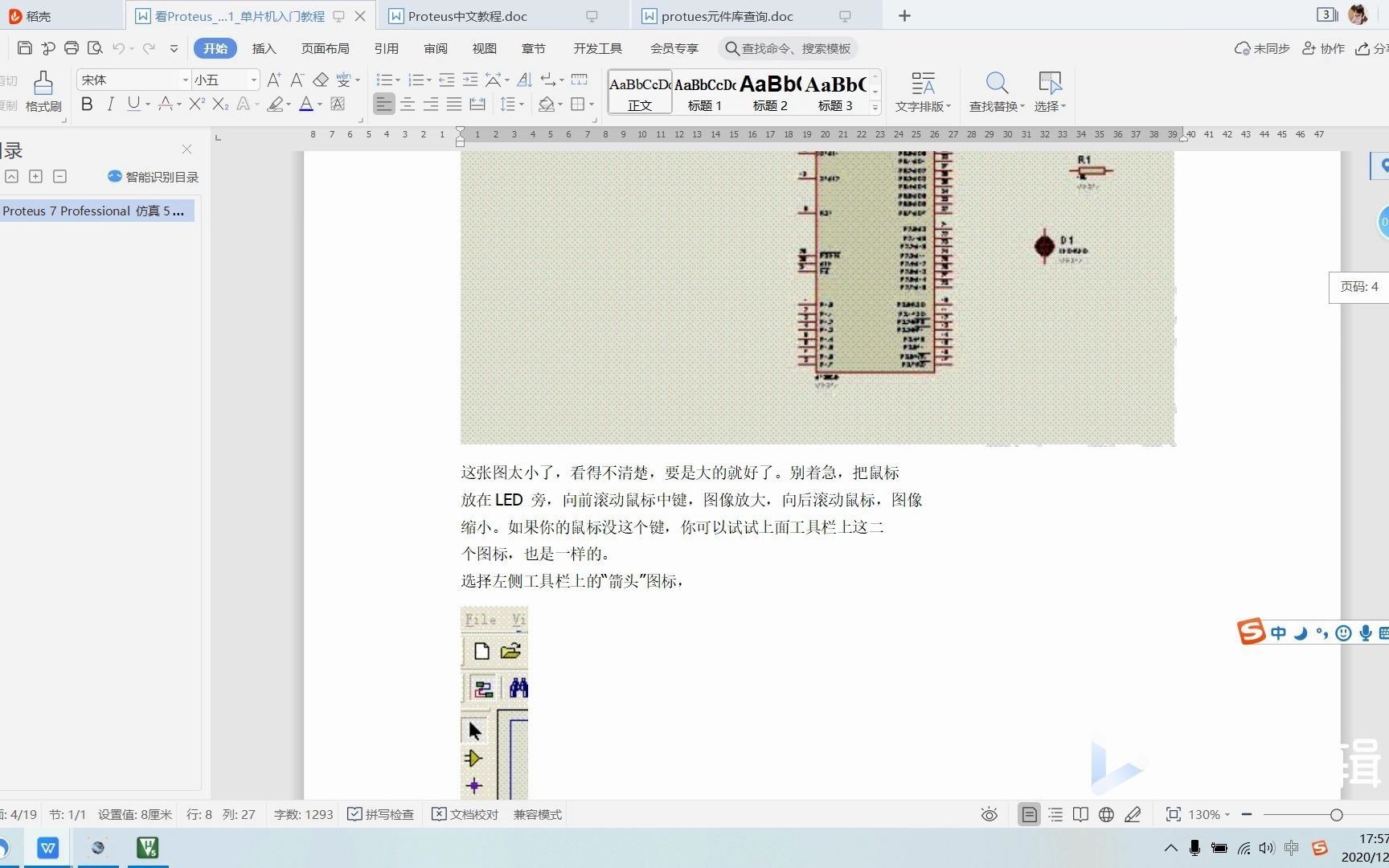Open the Review (审阅) tab
Viewport: 1389px width, 868px height.
tap(436, 48)
